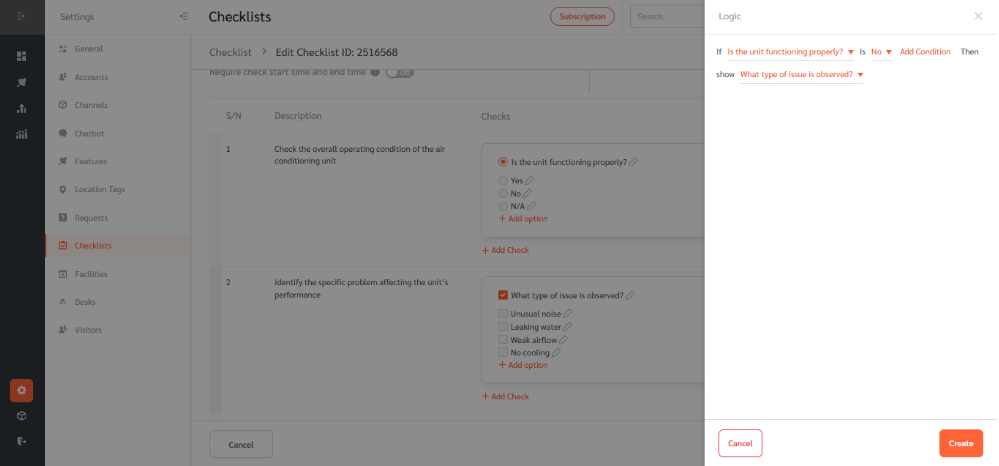Select the 'Is the unit functioning properly?' radio
This screenshot has height=466, width=999.
(x=503, y=162)
